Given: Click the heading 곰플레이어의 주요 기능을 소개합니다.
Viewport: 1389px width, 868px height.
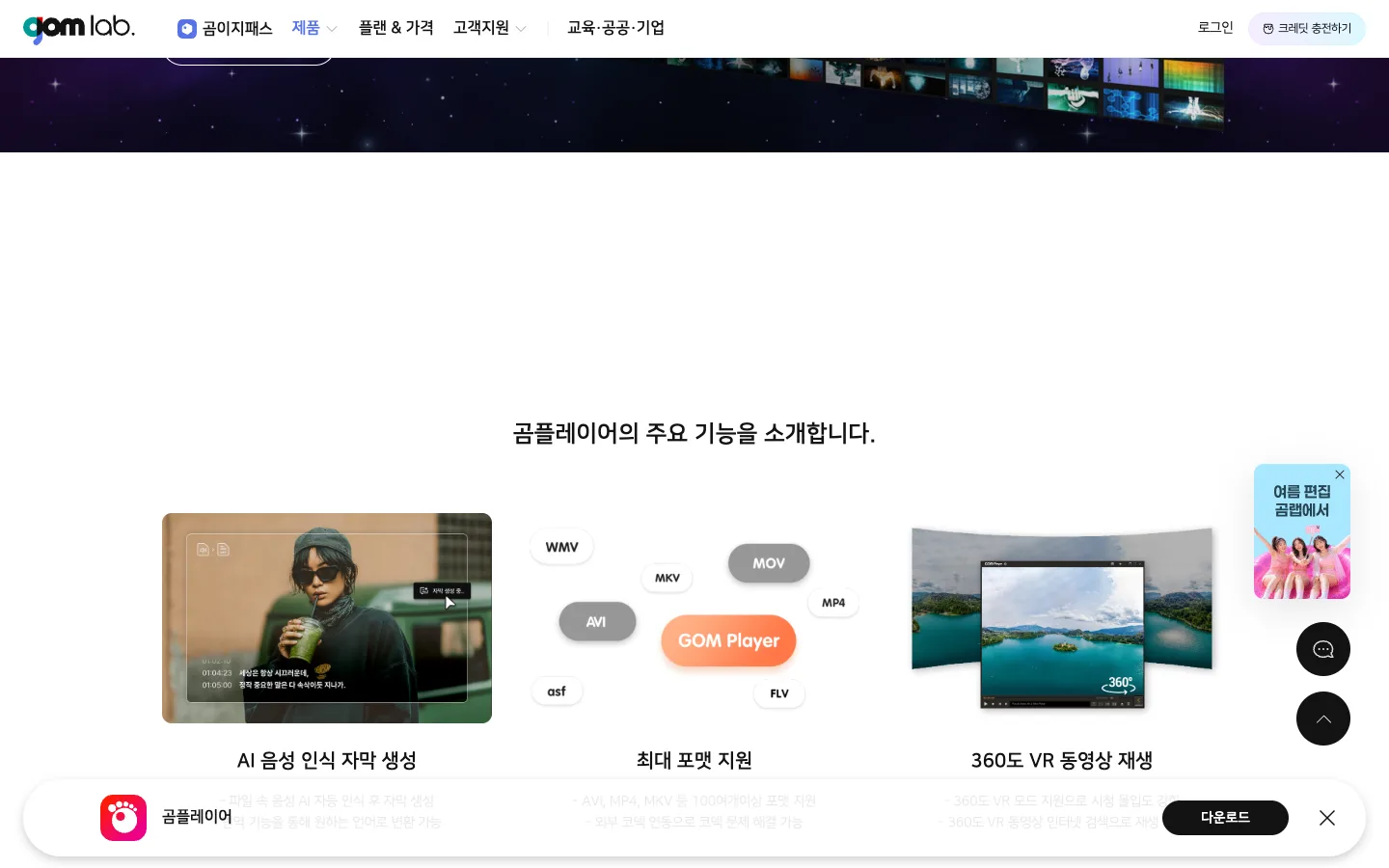Looking at the screenshot, I should pos(694,433).
